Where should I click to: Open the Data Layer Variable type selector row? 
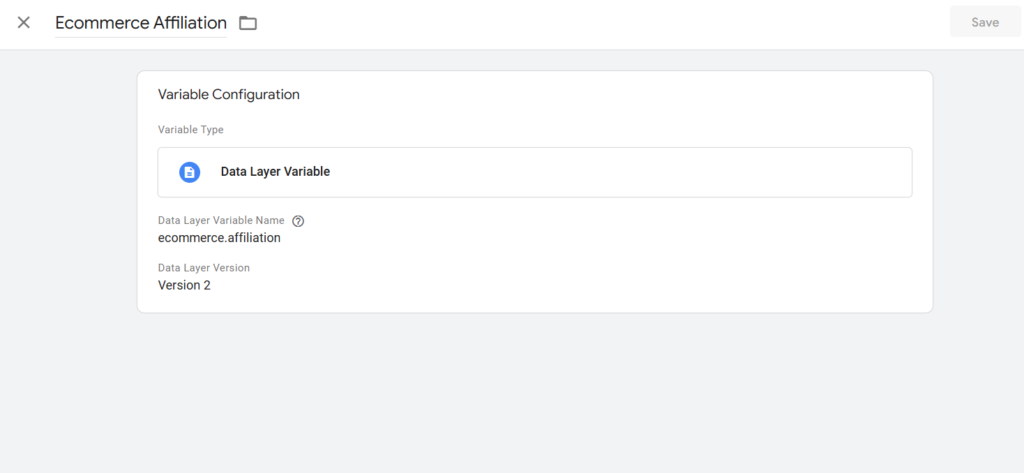[x=535, y=172]
